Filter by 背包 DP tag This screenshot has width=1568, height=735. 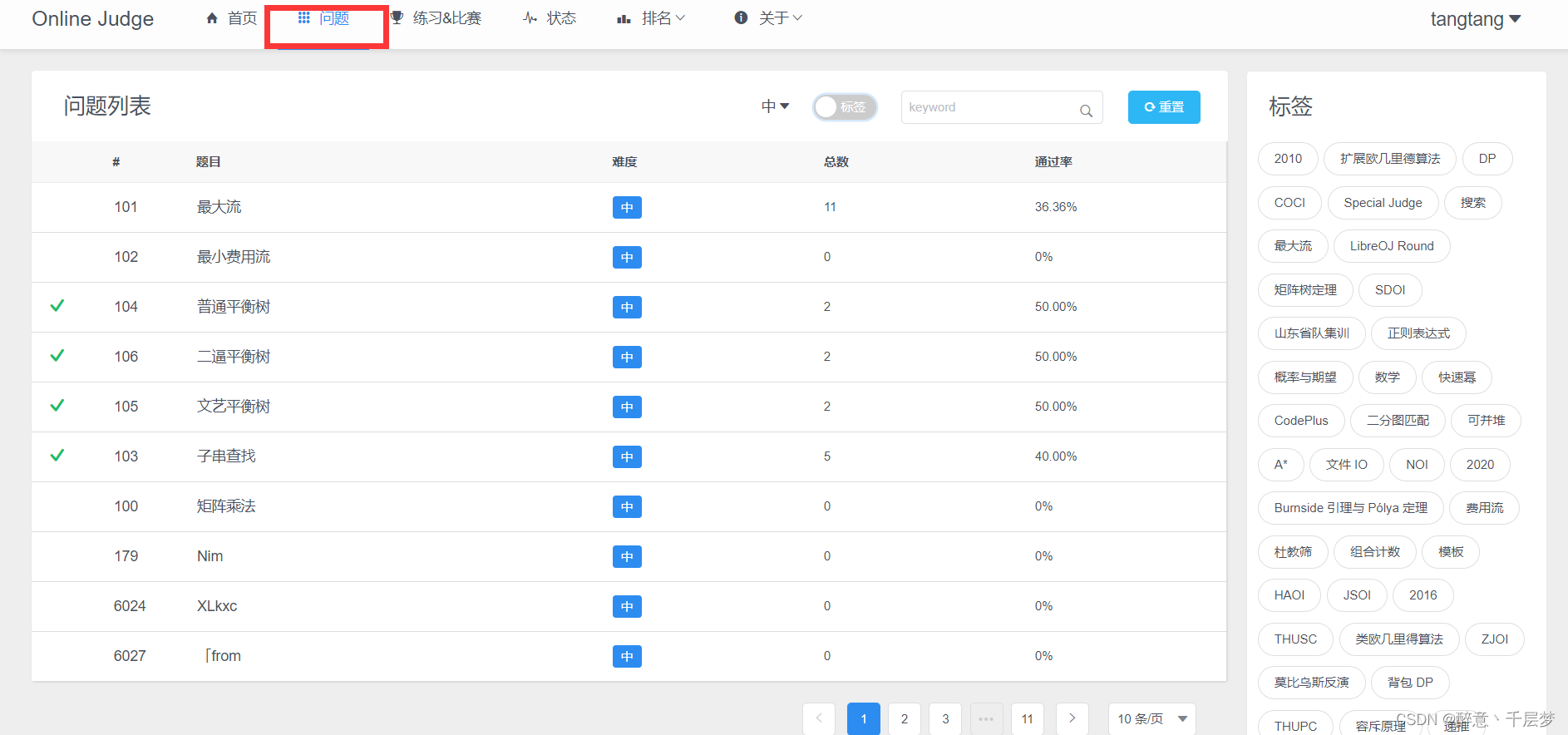pos(1410,683)
